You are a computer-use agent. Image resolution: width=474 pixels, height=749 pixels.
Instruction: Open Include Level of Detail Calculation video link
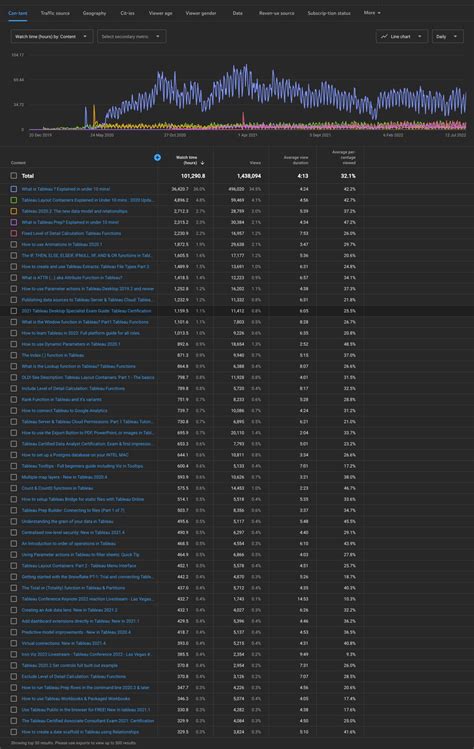73,388
